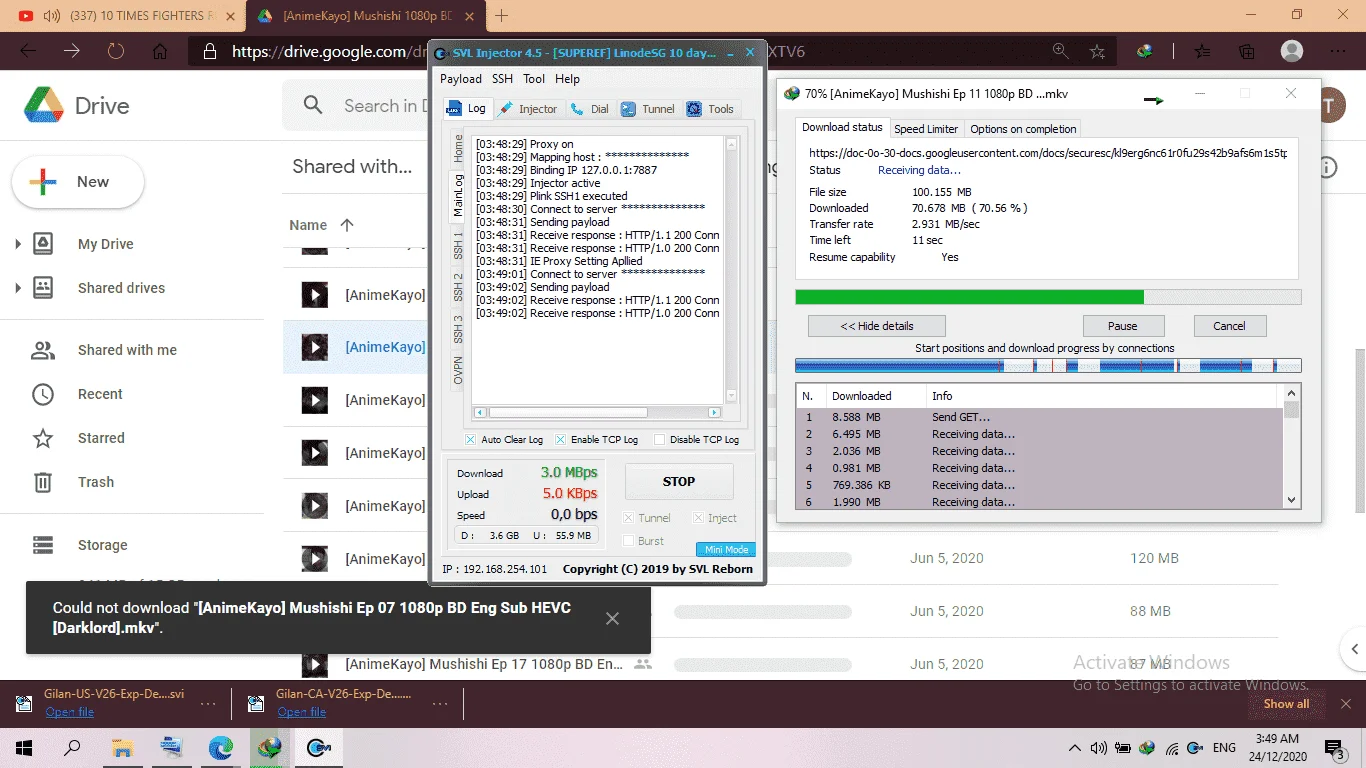Viewport: 1366px width, 768px height.
Task: Click Hide details in download dialog
Action: click(x=877, y=326)
